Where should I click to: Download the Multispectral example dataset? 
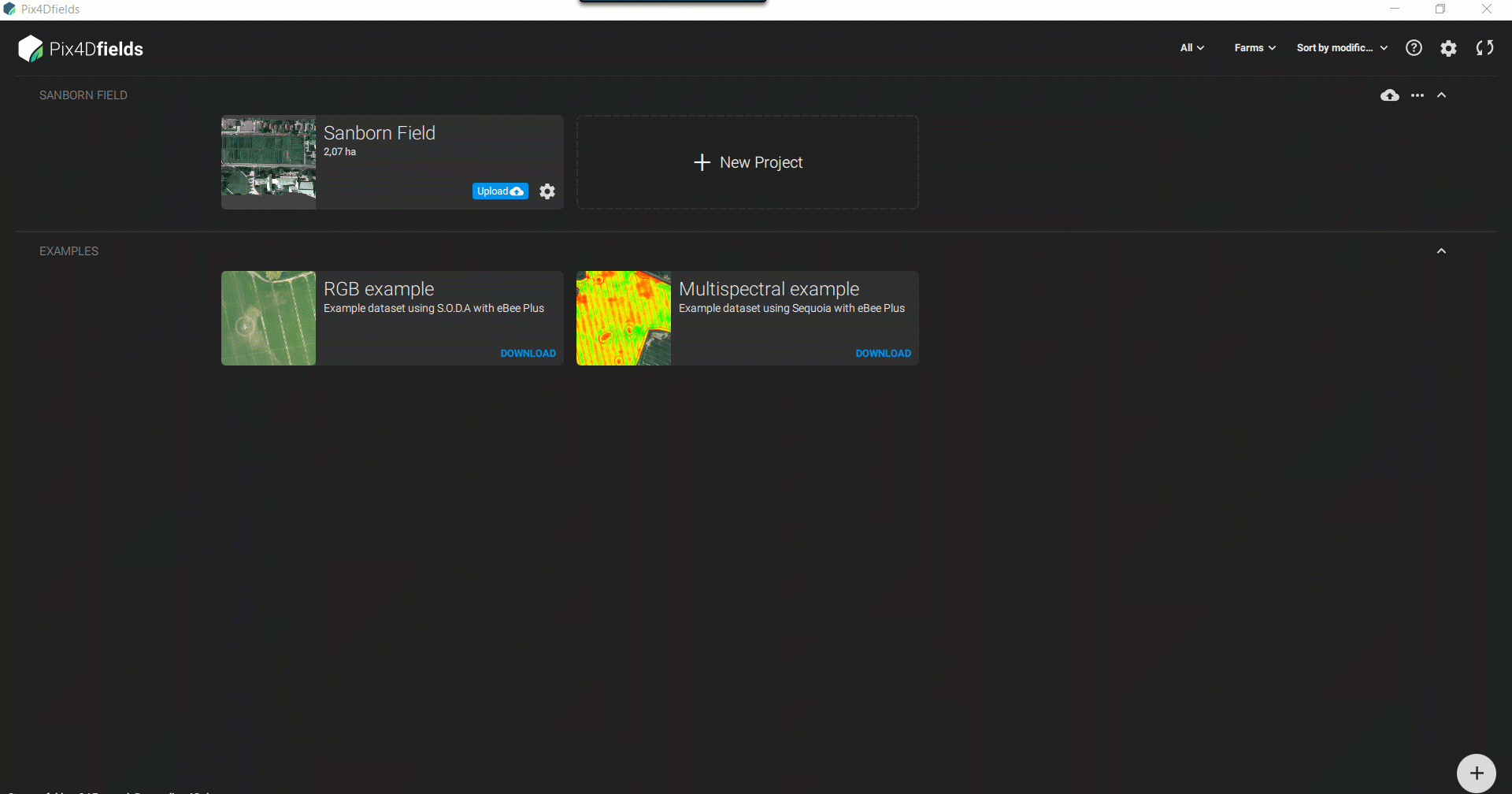pos(883,354)
